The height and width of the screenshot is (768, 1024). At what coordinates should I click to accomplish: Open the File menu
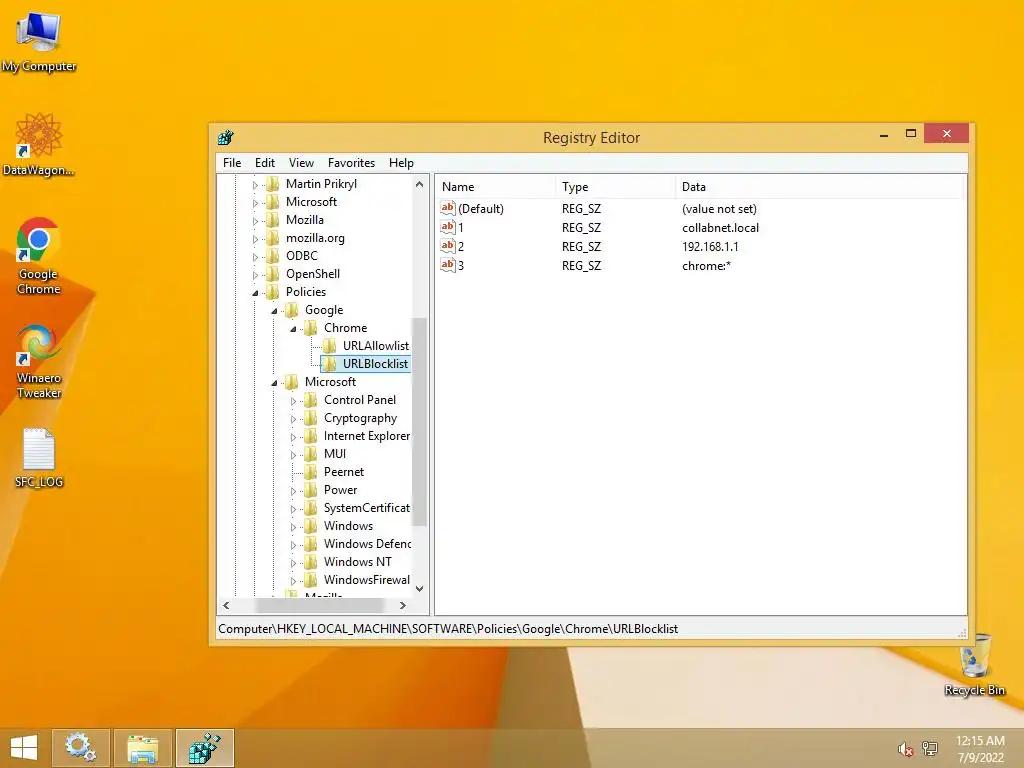(x=232, y=163)
